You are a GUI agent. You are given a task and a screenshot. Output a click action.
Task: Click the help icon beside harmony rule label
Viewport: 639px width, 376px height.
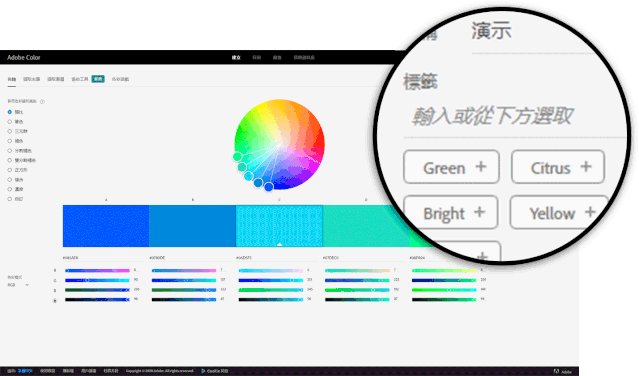point(42,101)
